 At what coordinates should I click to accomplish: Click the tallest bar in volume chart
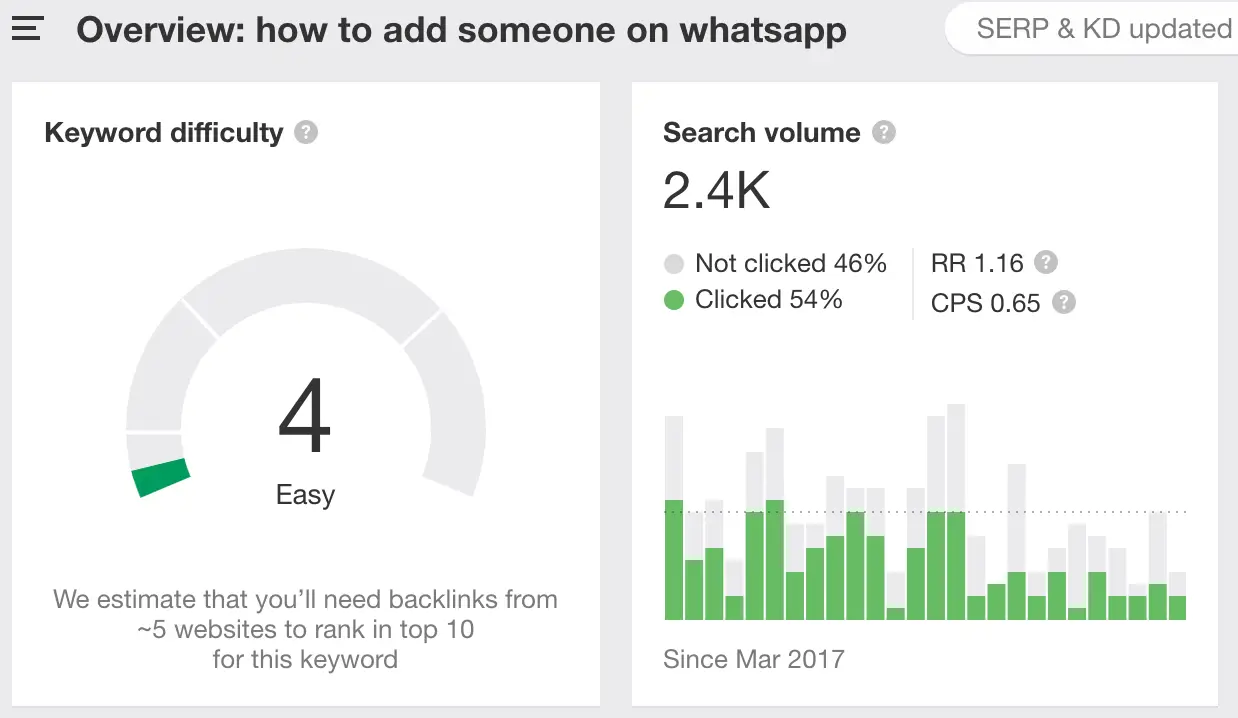click(956, 512)
